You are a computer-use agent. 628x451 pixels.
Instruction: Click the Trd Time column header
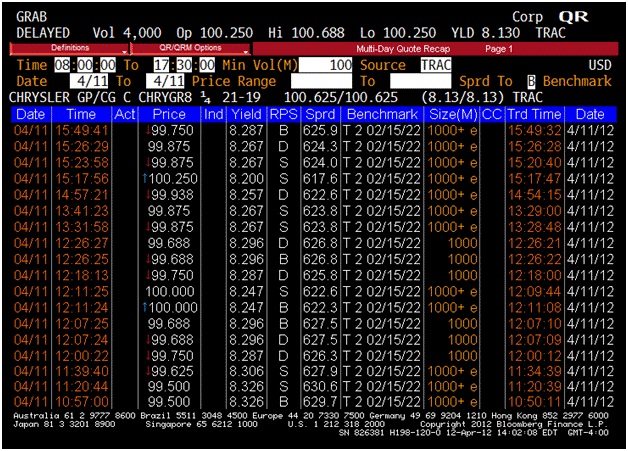point(535,115)
